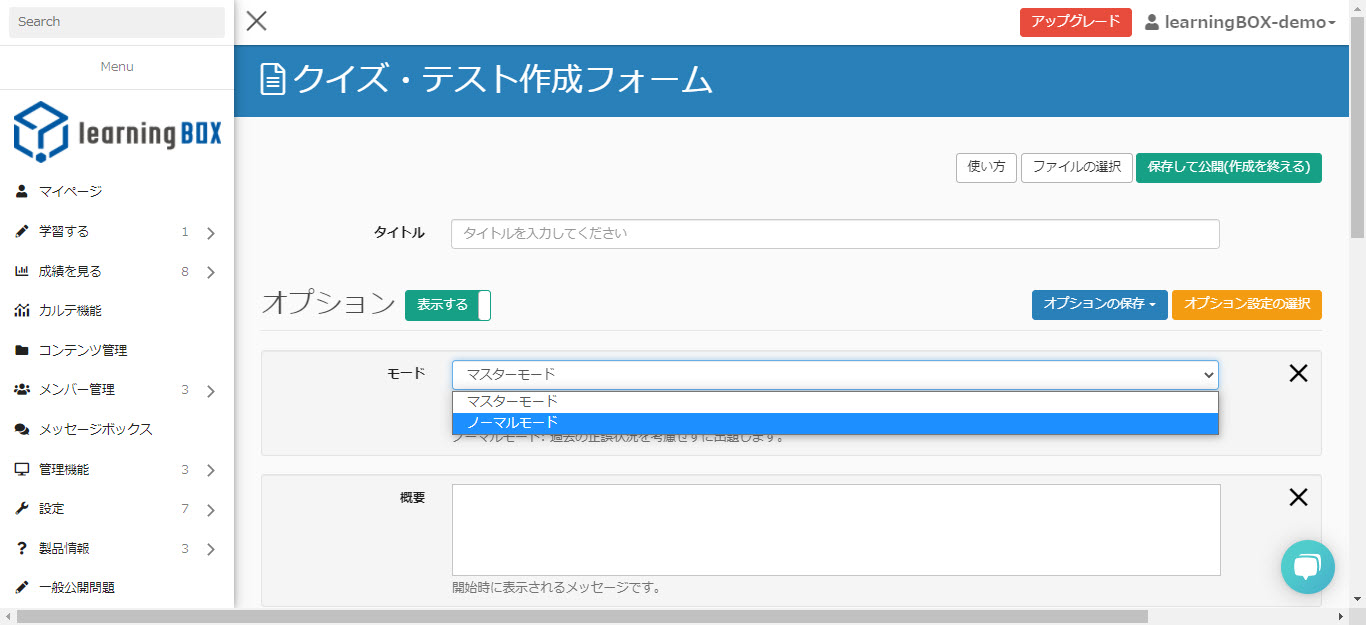Click the horizontal scrollbar at the bottom
The width and height of the screenshot is (1366, 625).
pyautogui.click(x=582, y=616)
